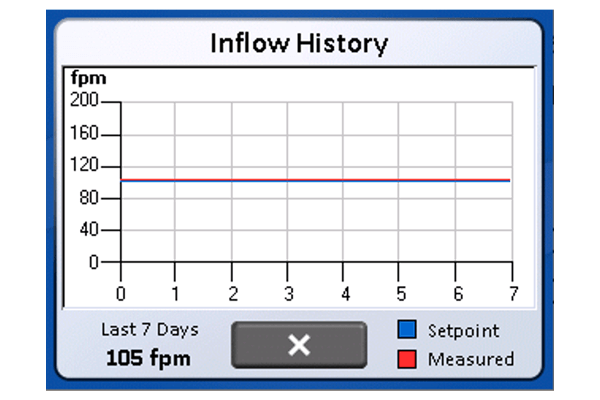The height and width of the screenshot is (400, 600).
Task: Click day 3 on the horizontal axis
Action: point(289,295)
